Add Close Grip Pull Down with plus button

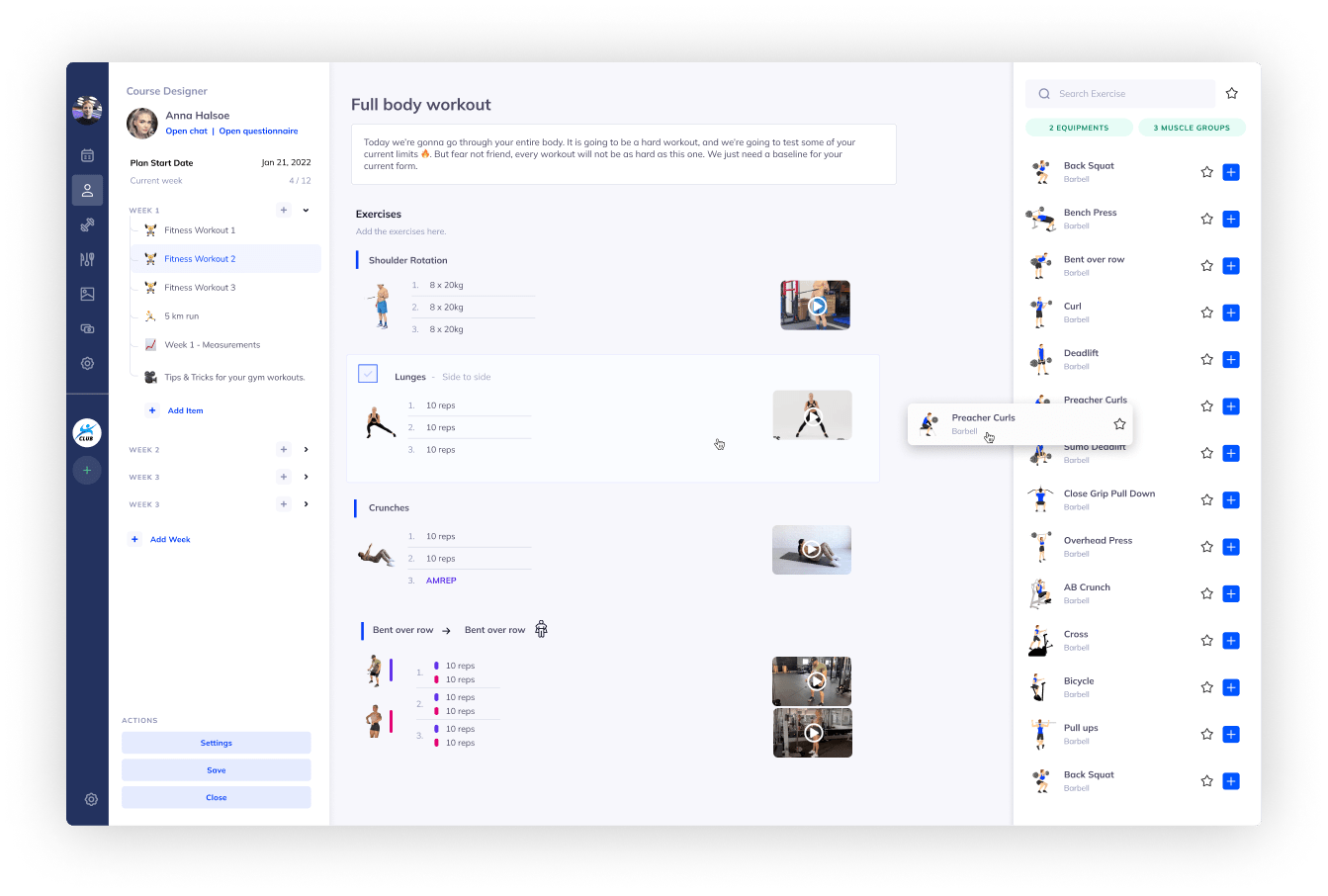[x=1231, y=500]
